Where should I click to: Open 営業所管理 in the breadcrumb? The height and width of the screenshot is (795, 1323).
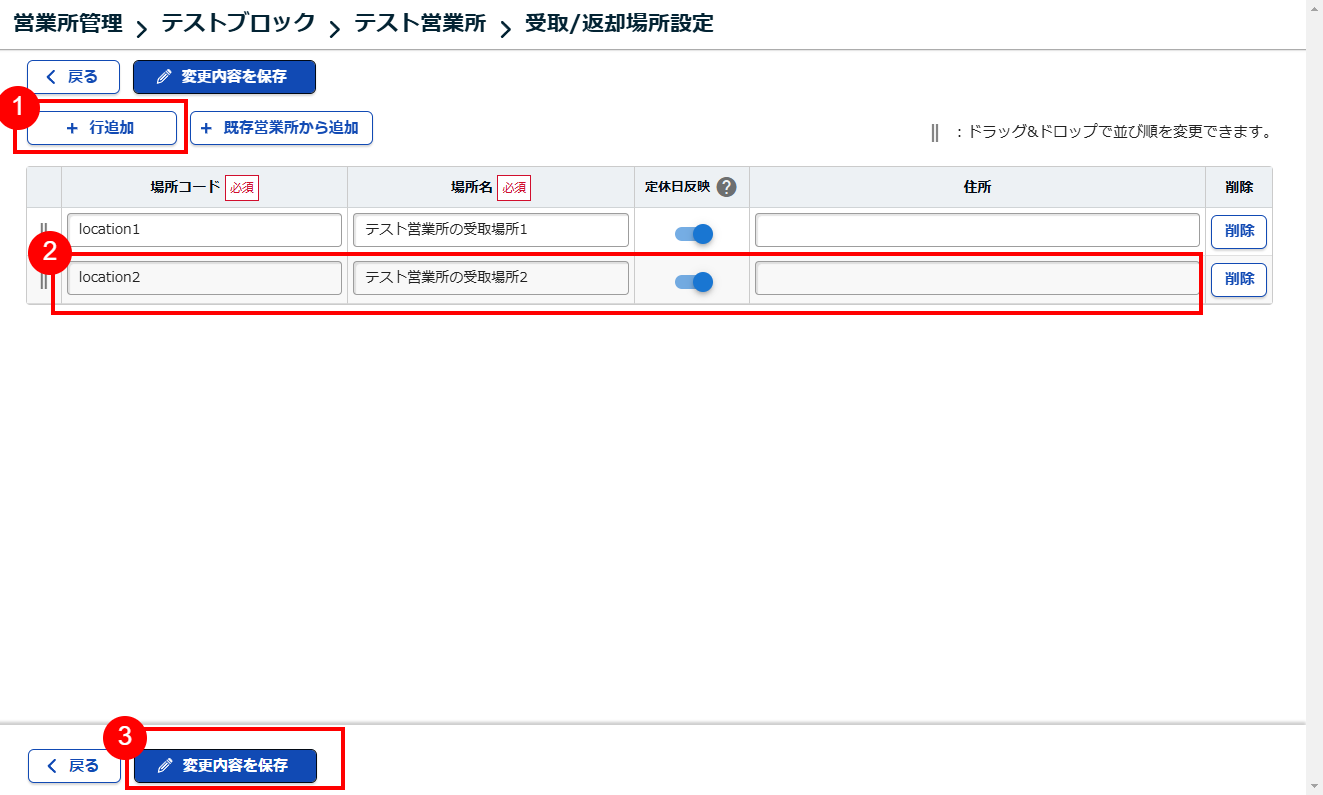pos(68,23)
